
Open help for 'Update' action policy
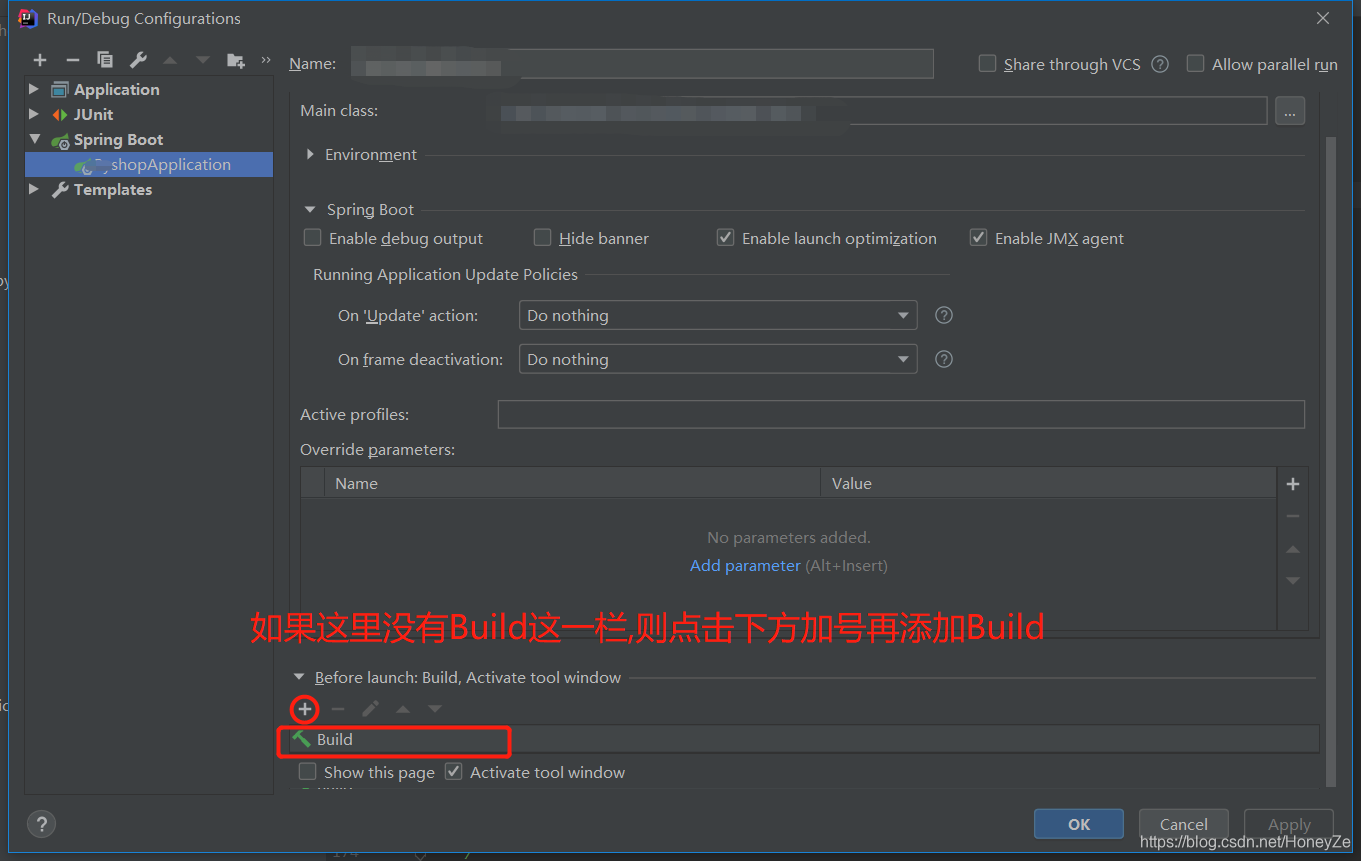[x=943, y=315]
